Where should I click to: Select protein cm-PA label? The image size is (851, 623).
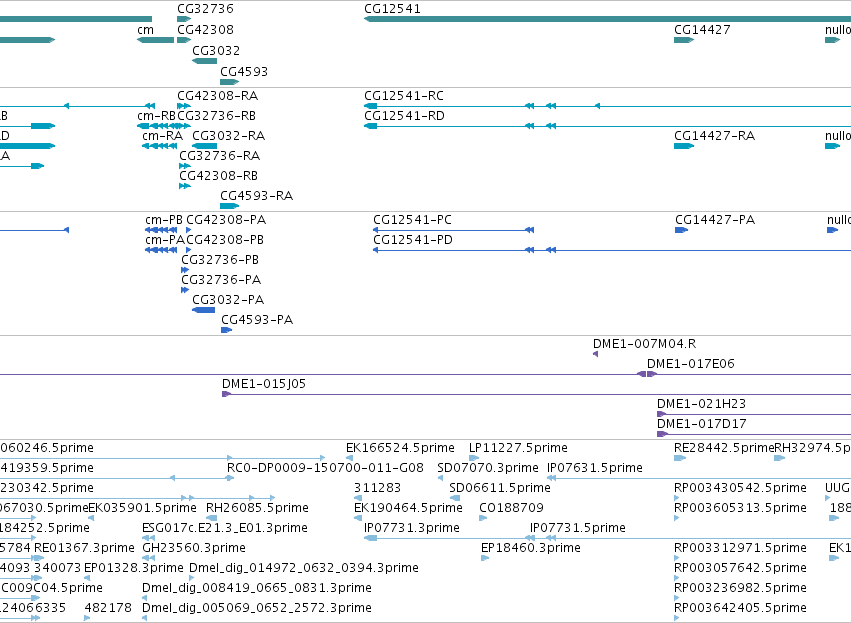click(x=165, y=240)
